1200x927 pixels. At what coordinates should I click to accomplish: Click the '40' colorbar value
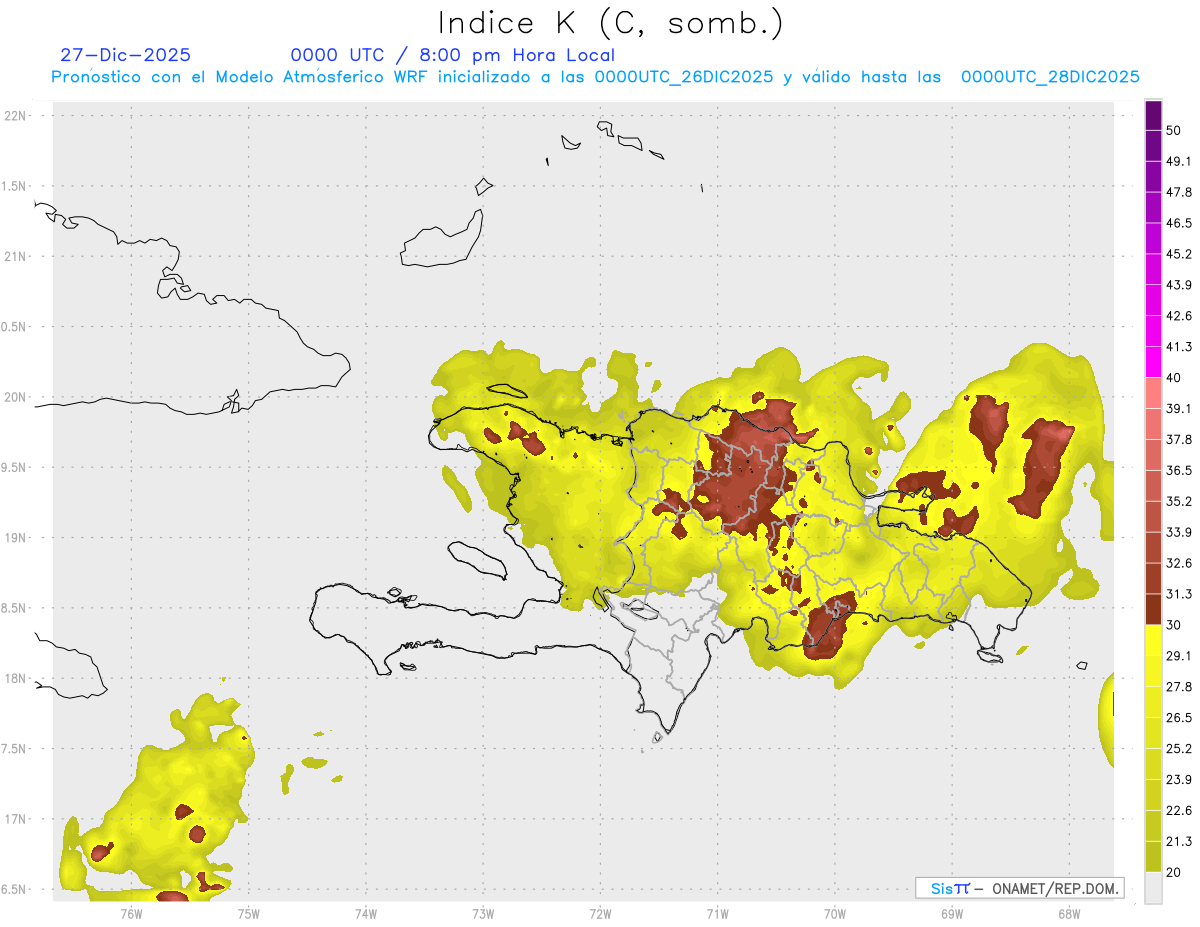[x=1174, y=378]
